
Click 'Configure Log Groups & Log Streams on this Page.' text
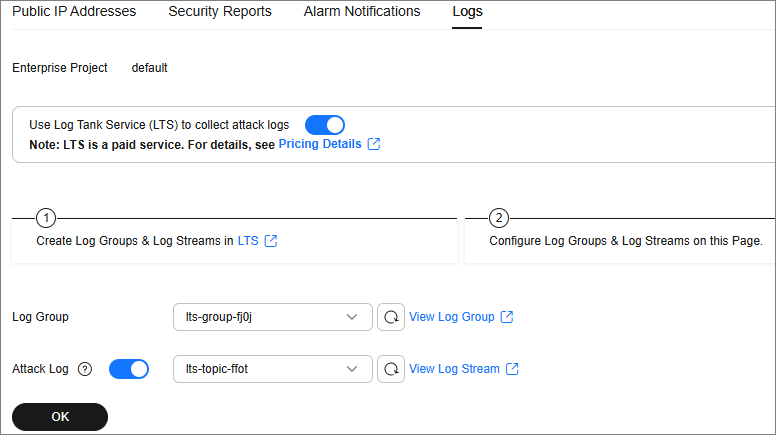tap(626, 241)
